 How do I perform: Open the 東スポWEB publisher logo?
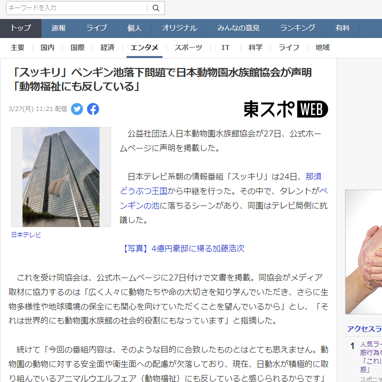(x=286, y=109)
